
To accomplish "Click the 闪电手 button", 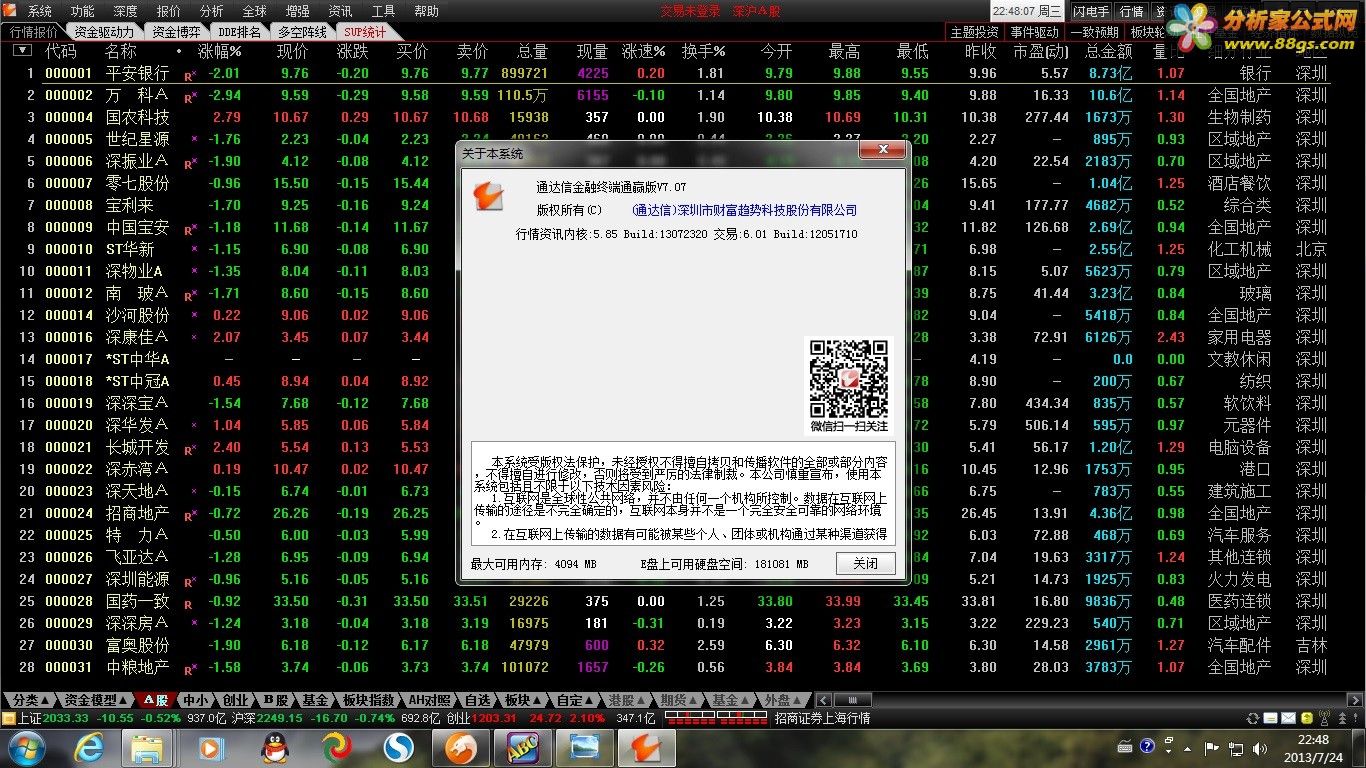I will point(1091,11).
